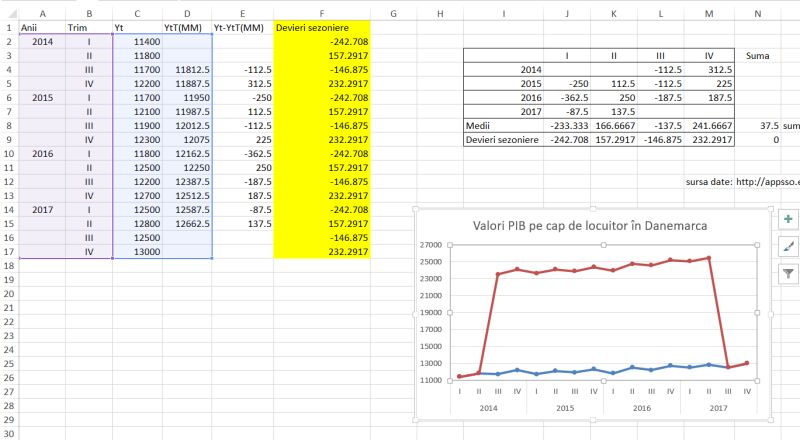
Task: Click the red data series line in chart
Action: pyautogui.click(x=604, y=266)
